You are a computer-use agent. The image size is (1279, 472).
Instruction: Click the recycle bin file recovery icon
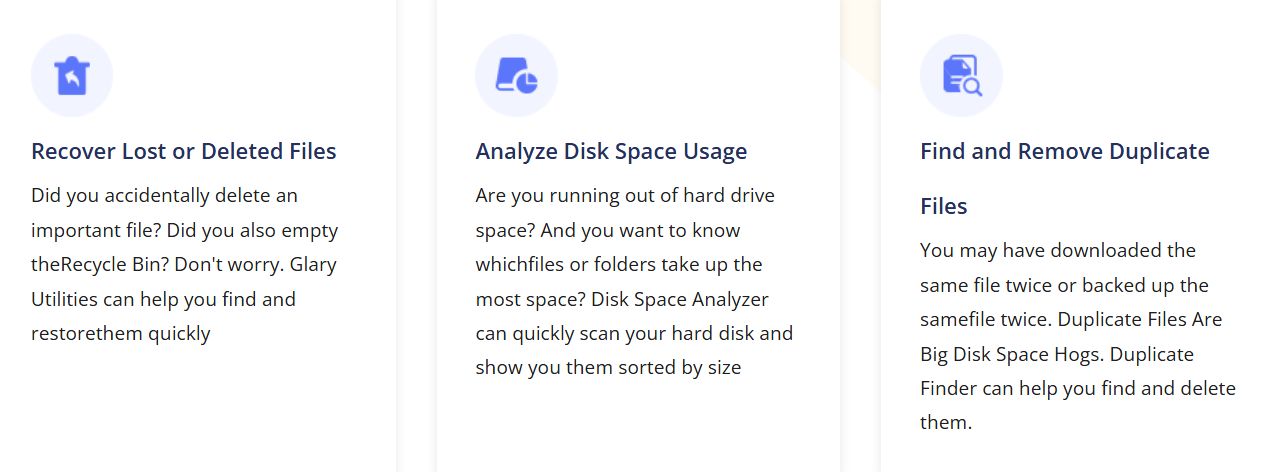click(72, 76)
